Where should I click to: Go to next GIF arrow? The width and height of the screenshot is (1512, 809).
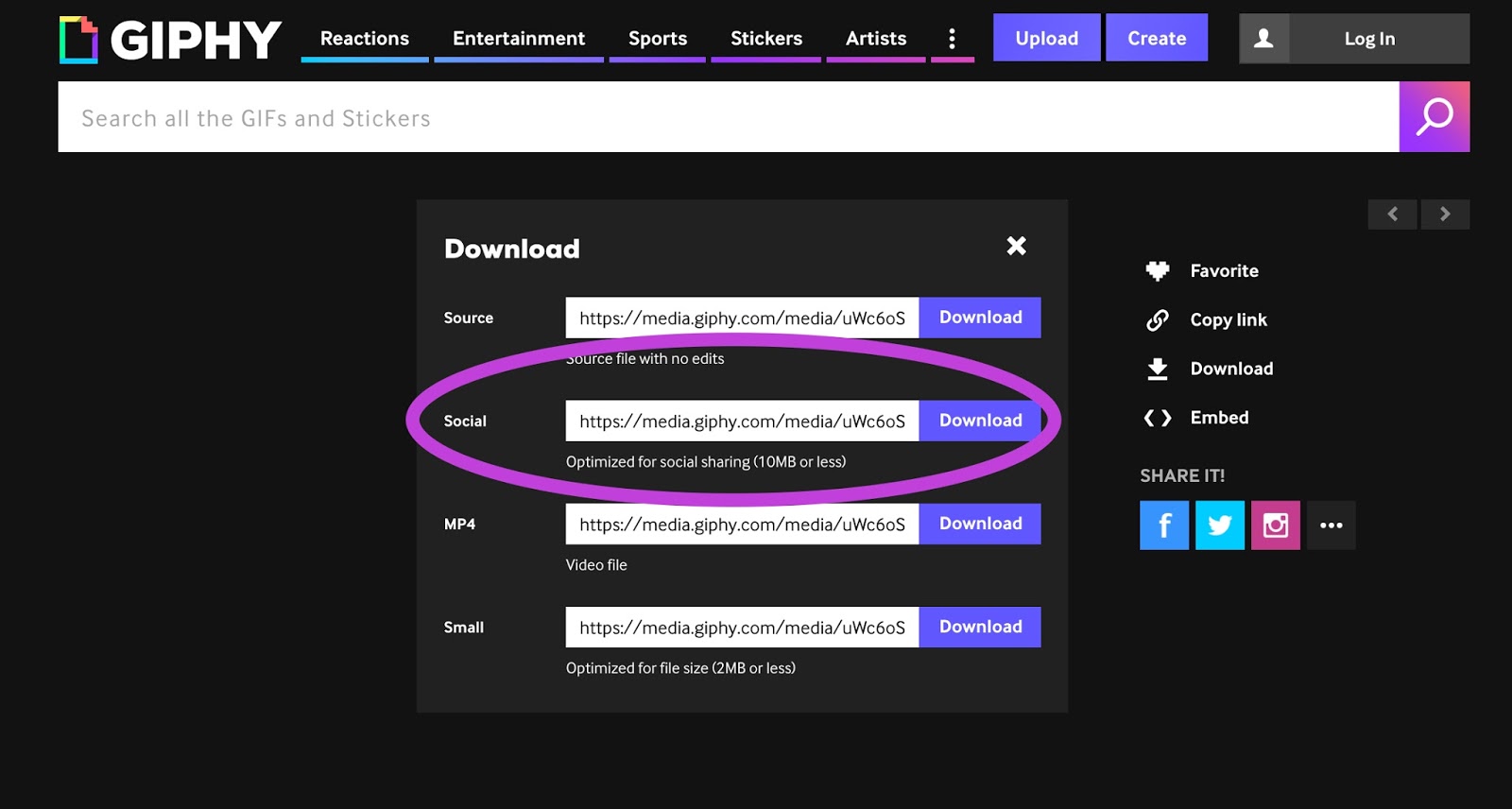[1445, 215]
